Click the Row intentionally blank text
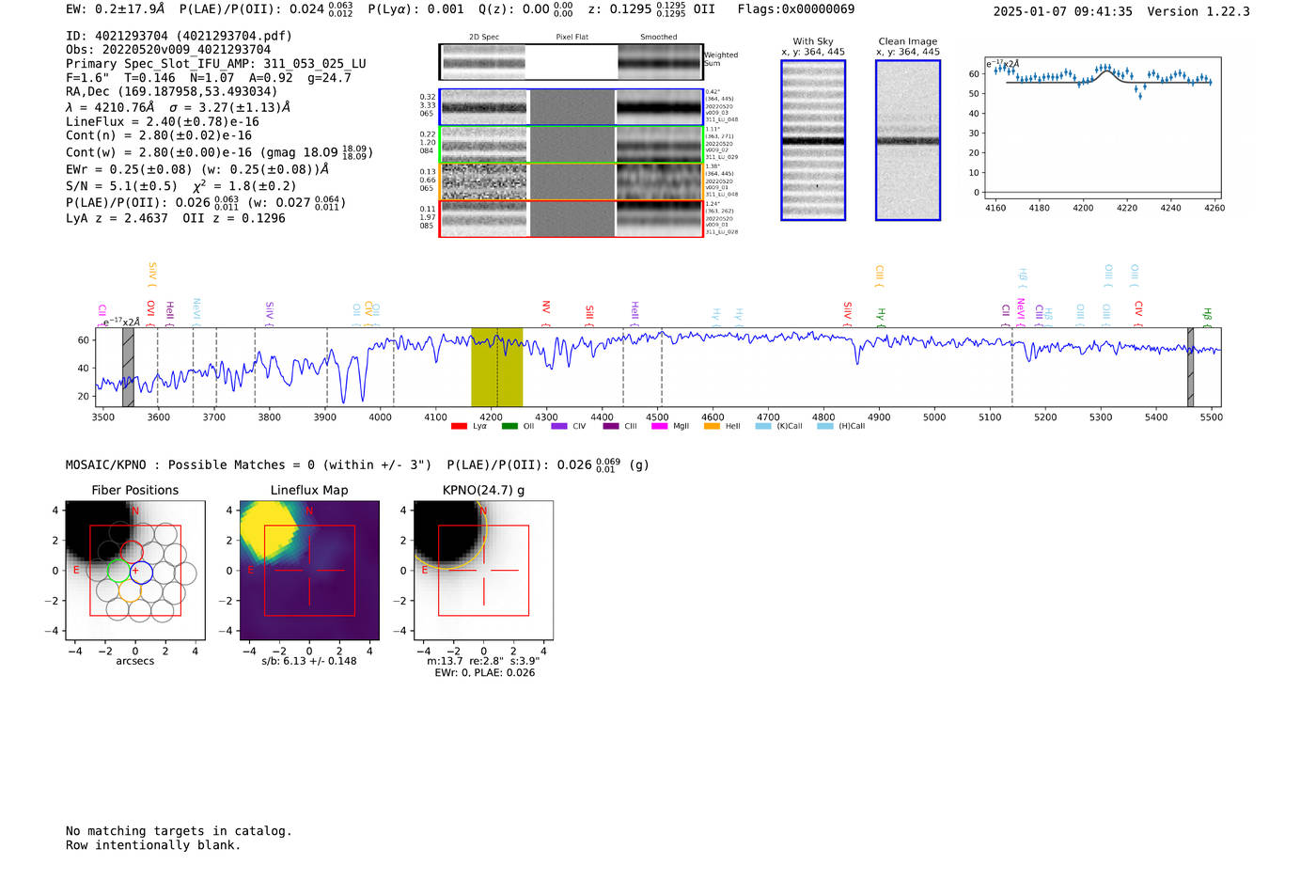This screenshot has width=1316, height=896. (153, 845)
